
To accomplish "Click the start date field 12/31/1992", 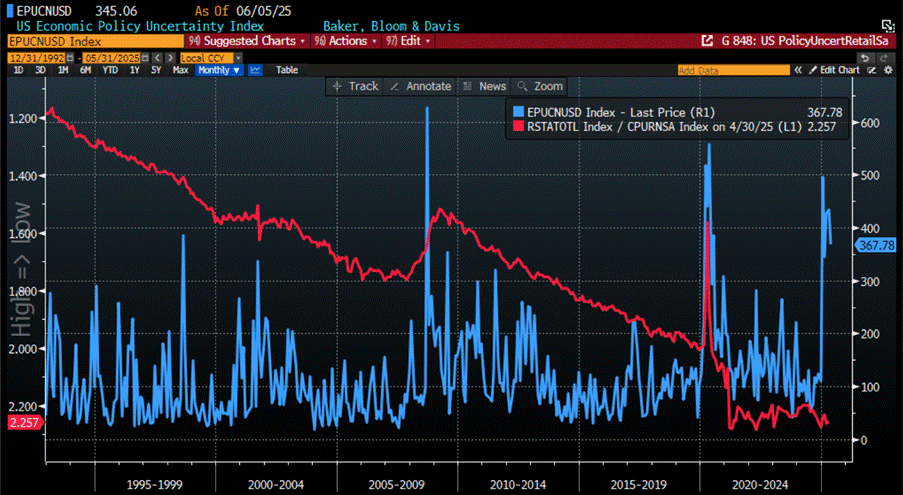I will tap(37, 58).
